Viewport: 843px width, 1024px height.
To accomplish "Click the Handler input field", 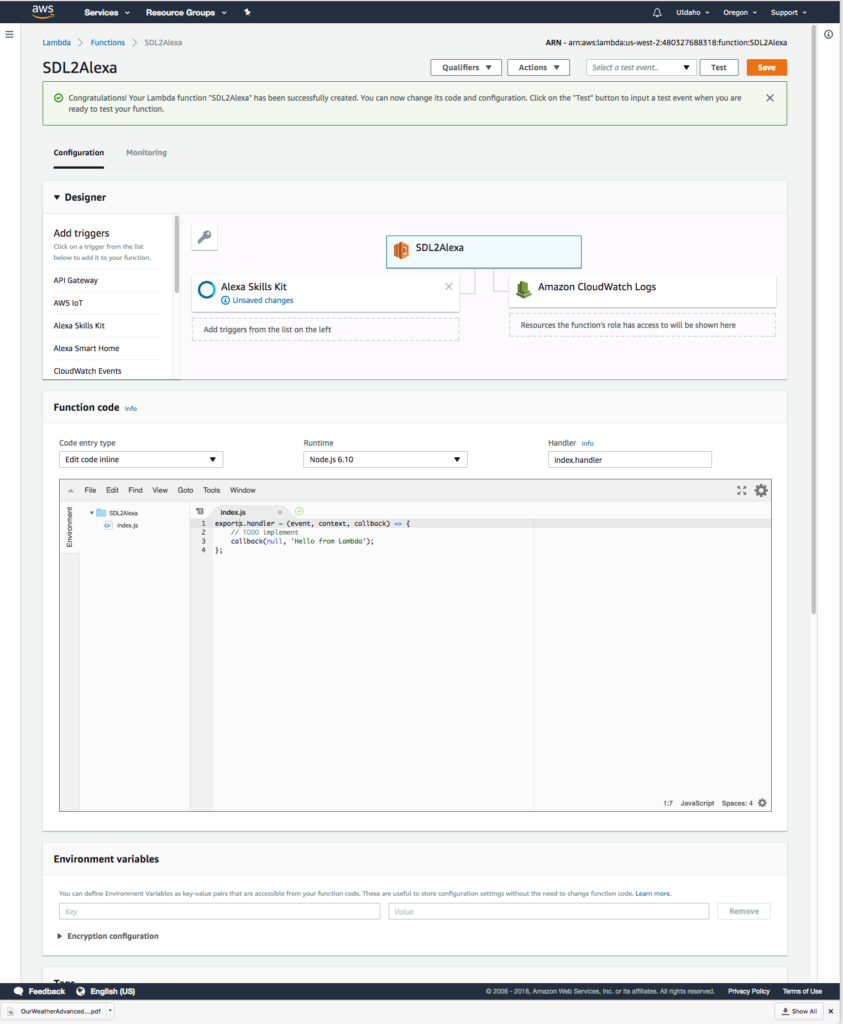I will point(630,460).
